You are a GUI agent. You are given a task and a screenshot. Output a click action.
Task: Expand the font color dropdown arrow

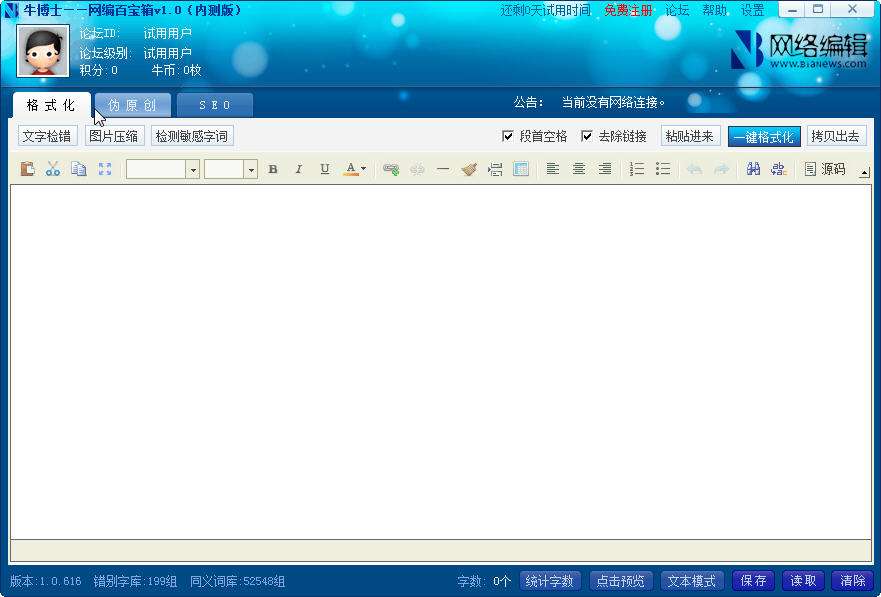coord(364,168)
